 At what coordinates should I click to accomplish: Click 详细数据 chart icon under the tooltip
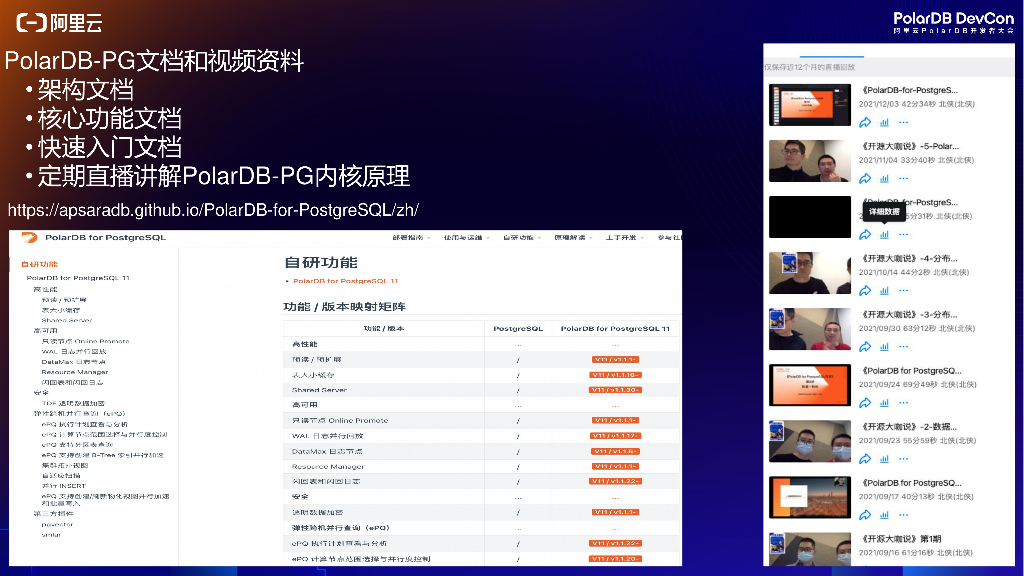(884, 234)
